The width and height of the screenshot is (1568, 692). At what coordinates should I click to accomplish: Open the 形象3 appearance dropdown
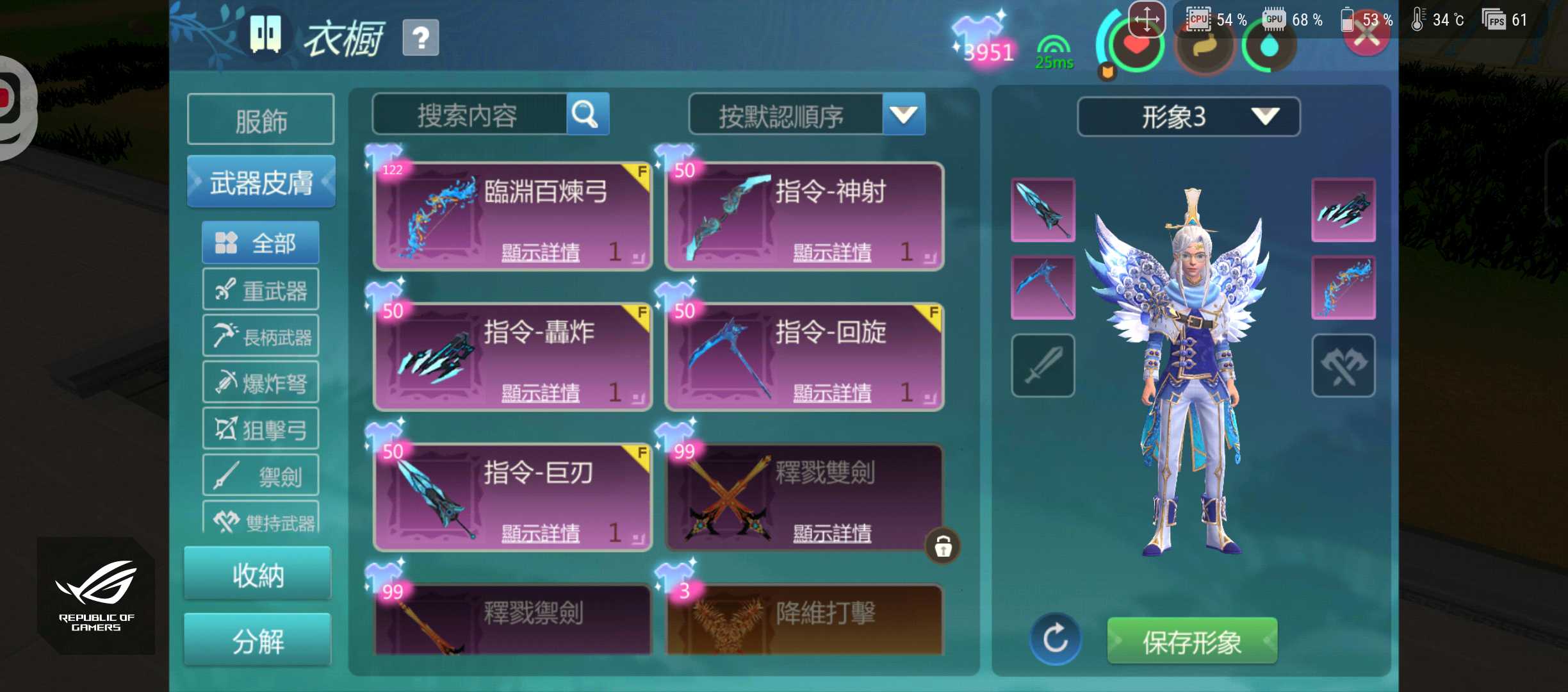point(1189,117)
